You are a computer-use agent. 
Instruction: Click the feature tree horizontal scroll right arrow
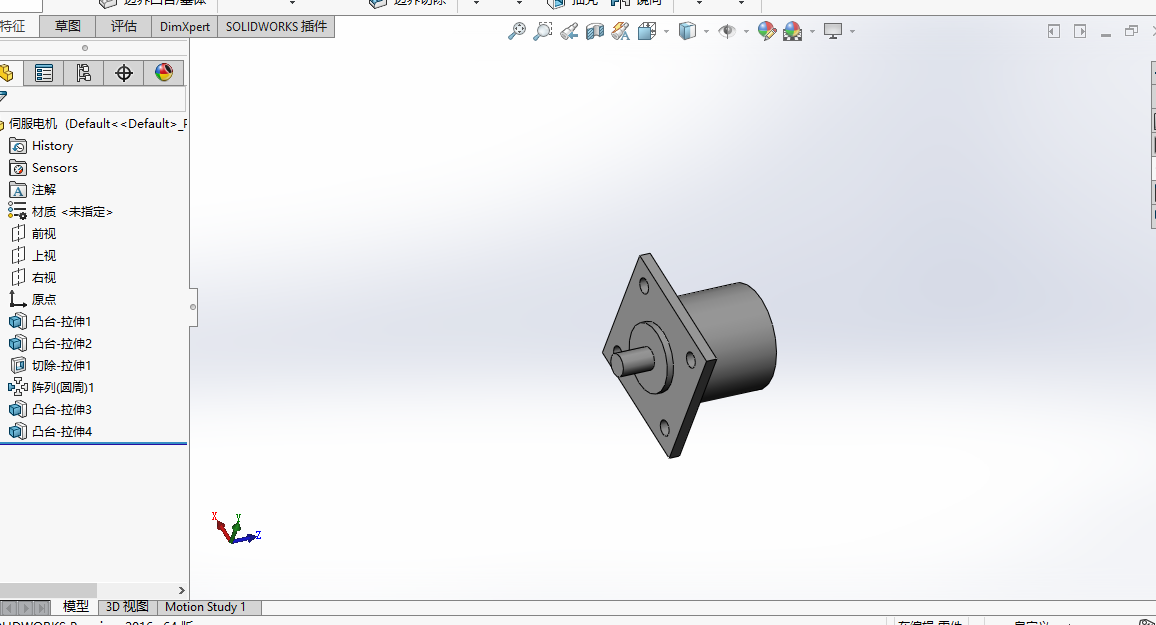click(x=181, y=590)
